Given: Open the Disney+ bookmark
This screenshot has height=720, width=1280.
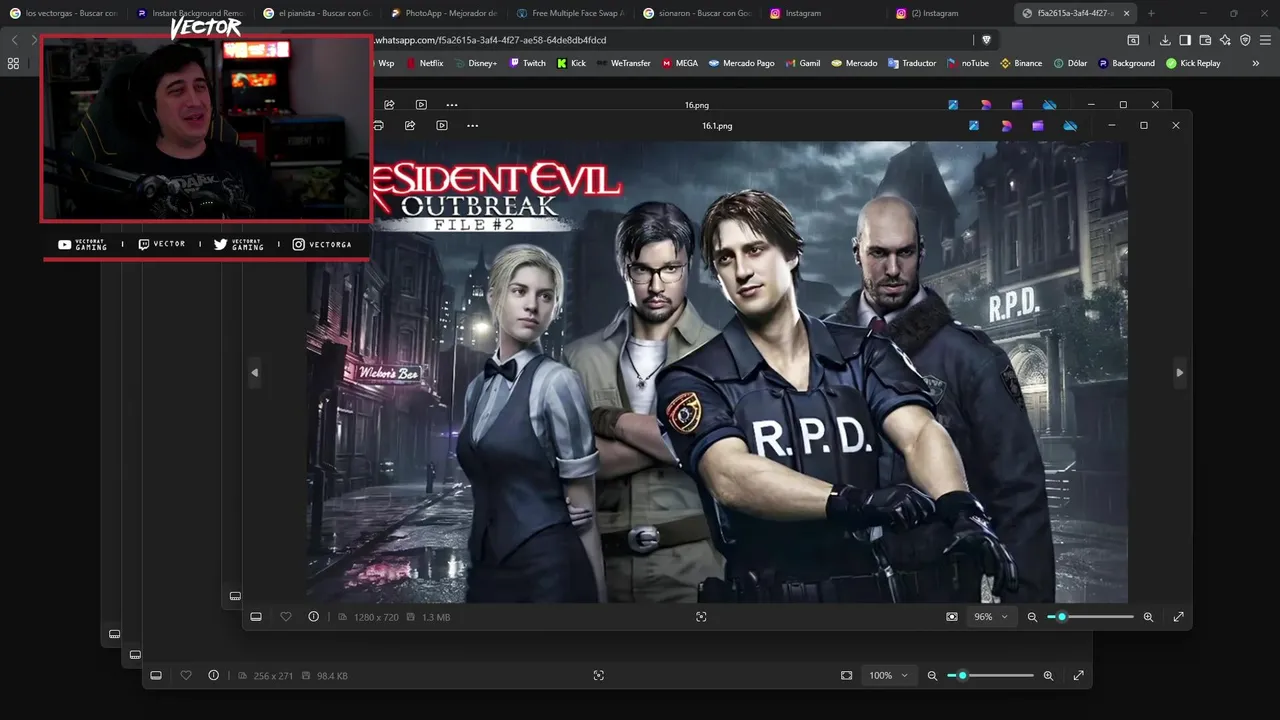Looking at the screenshot, I should [x=474, y=63].
